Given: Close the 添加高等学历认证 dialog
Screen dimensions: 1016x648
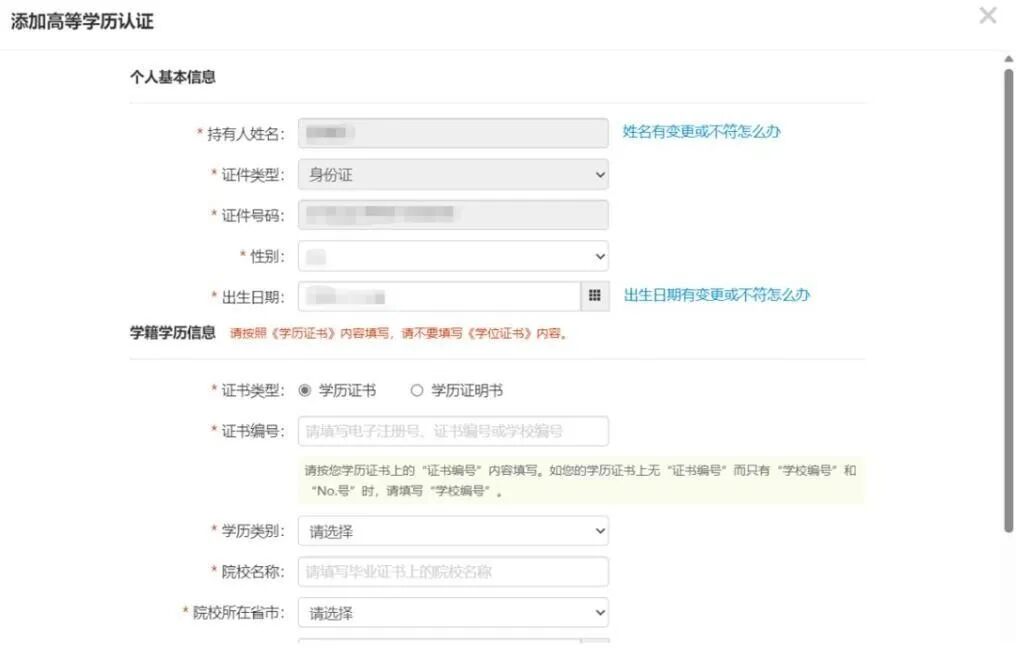Looking at the screenshot, I should pos(987,15).
